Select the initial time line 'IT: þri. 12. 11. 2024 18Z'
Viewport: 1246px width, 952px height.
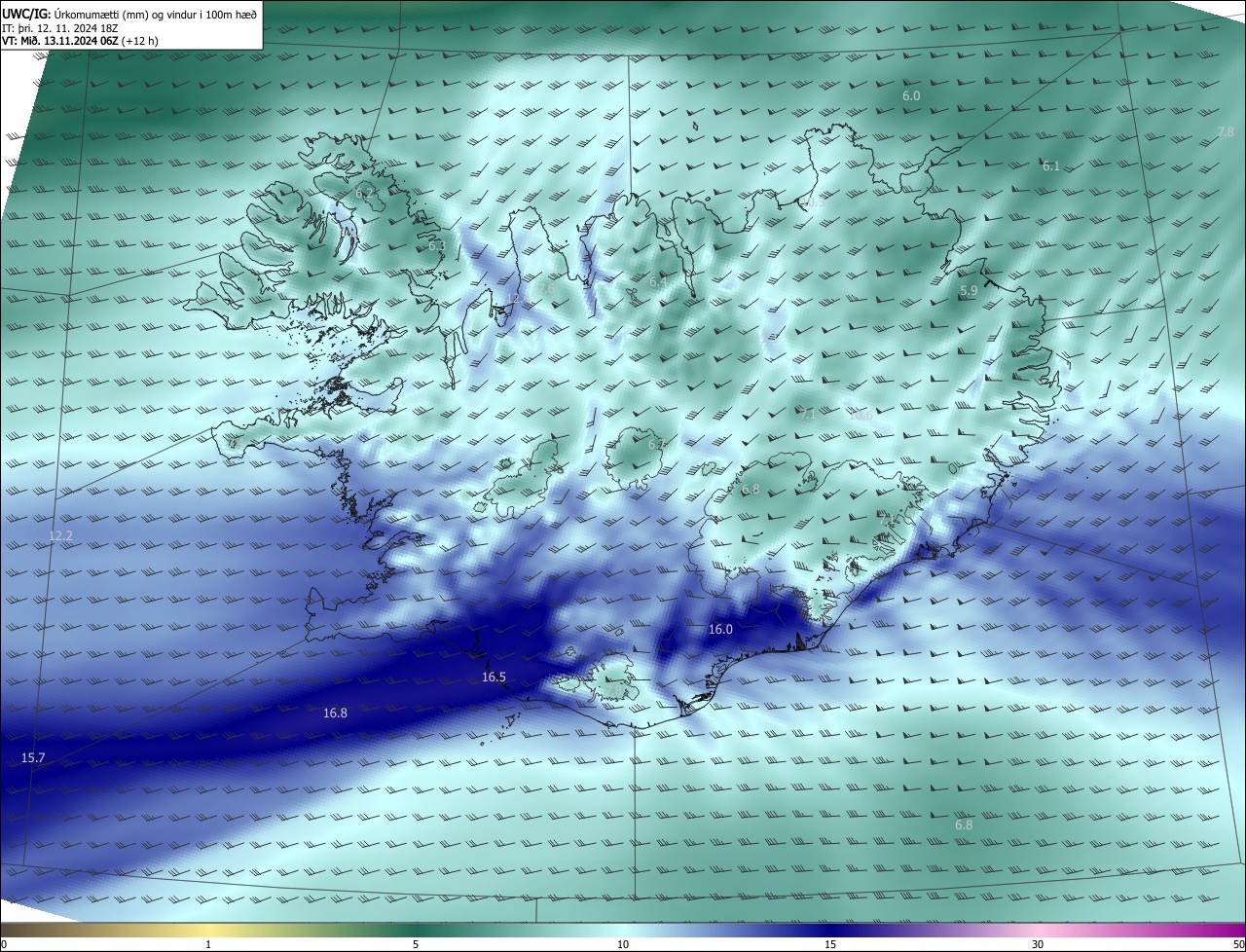click(x=62, y=27)
